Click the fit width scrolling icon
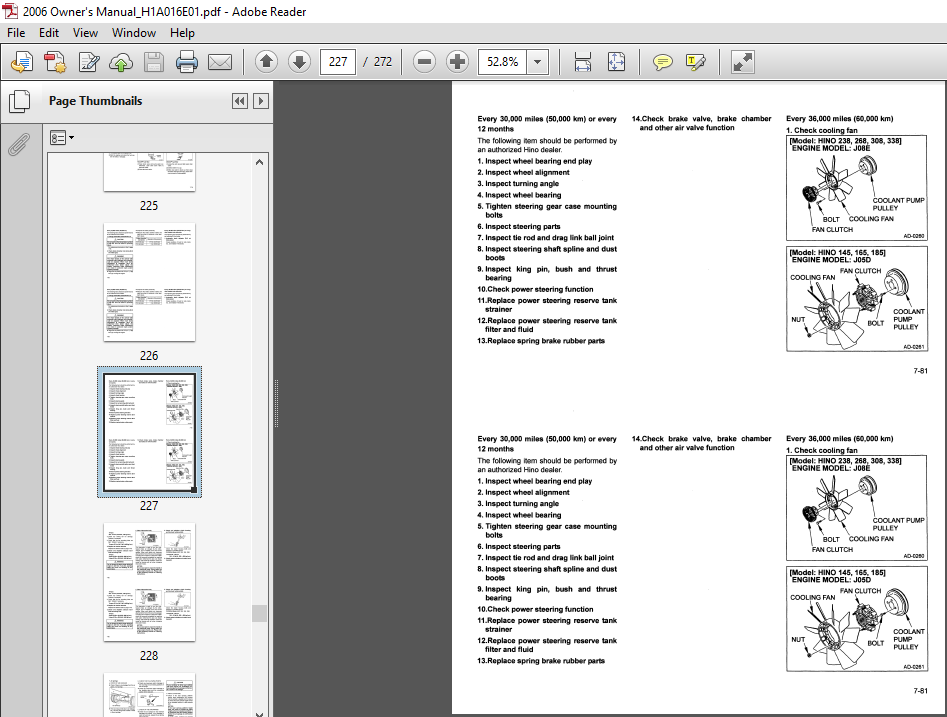This screenshot has height=717, width=947. 583,62
